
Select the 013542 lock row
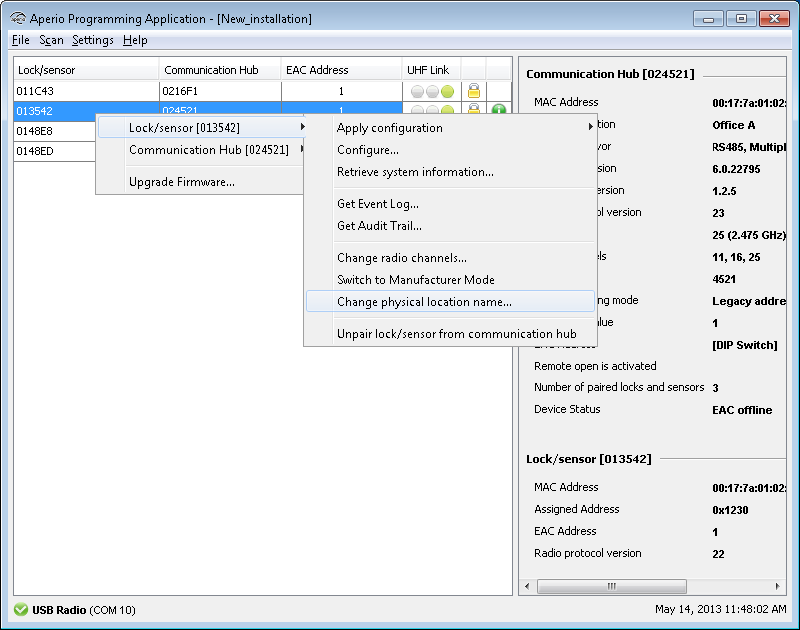55,109
